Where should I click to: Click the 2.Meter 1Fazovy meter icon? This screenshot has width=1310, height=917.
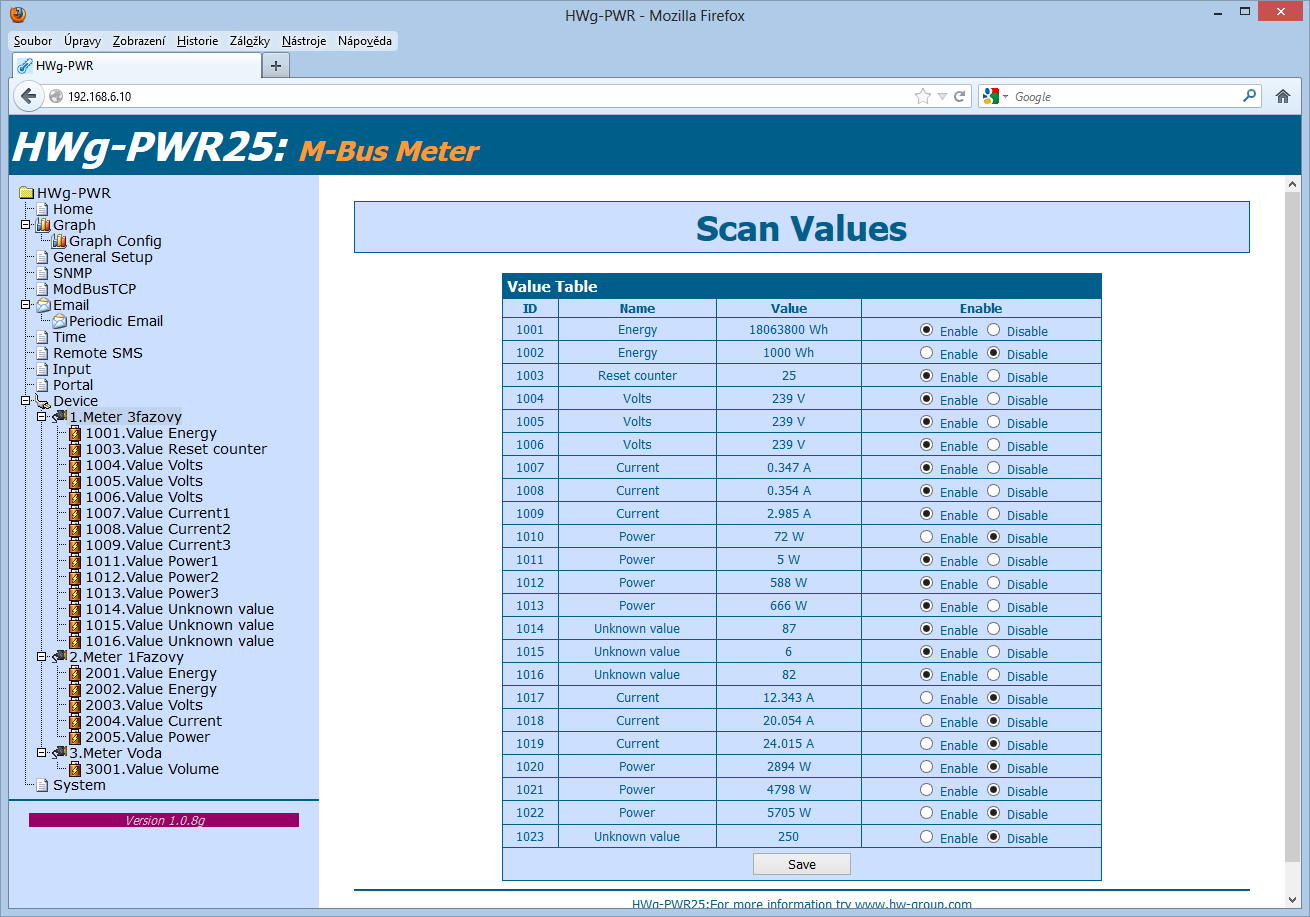pyautogui.click(x=59, y=657)
